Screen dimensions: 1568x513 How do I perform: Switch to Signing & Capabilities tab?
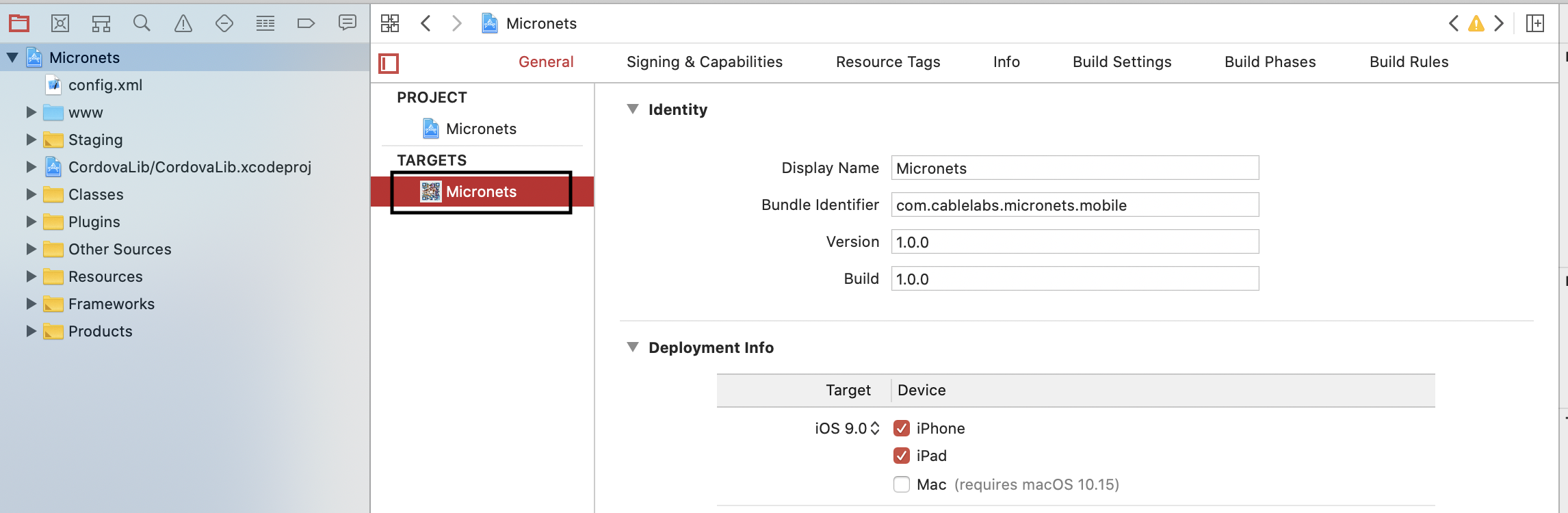tap(705, 62)
